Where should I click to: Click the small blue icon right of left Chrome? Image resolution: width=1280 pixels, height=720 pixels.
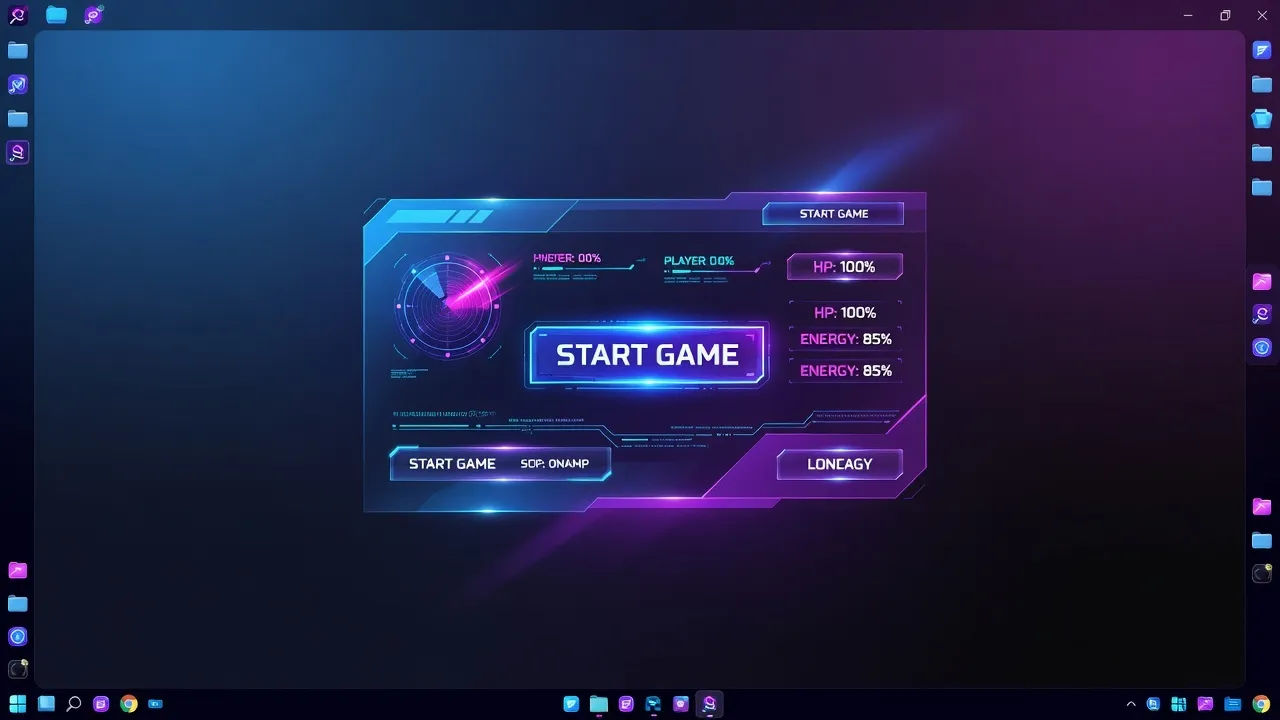click(155, 704)
